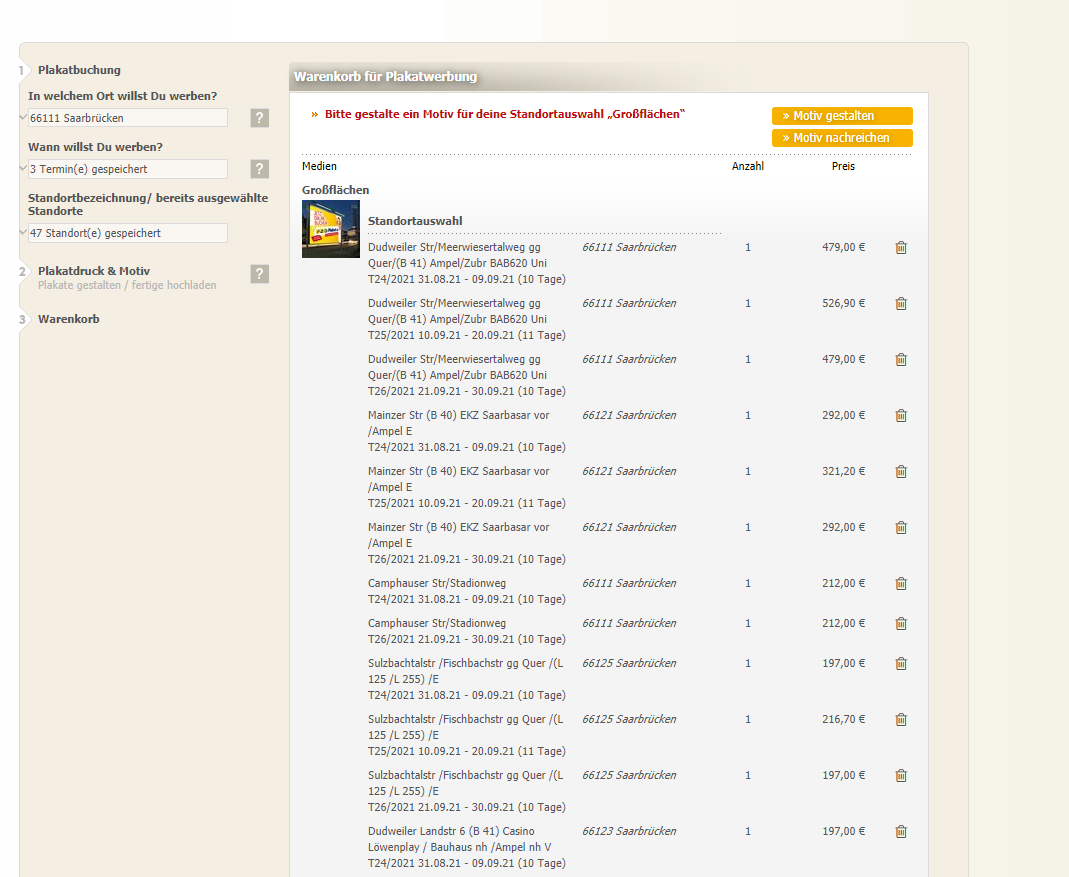Delete the 526,90 € Dudweiler Str entry
The image size is (1069, 877).
pyautogui.click(x=901, y=304)
